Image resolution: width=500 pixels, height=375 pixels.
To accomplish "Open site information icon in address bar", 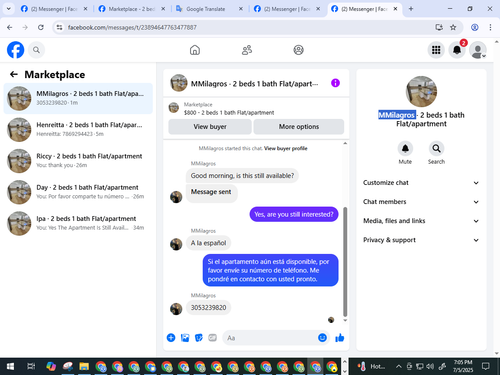I will 59,27.
